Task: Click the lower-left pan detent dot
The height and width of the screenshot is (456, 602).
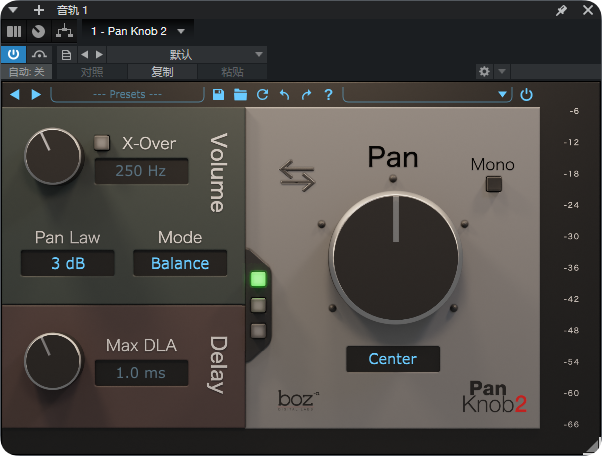Action: (x=333, y=308)
